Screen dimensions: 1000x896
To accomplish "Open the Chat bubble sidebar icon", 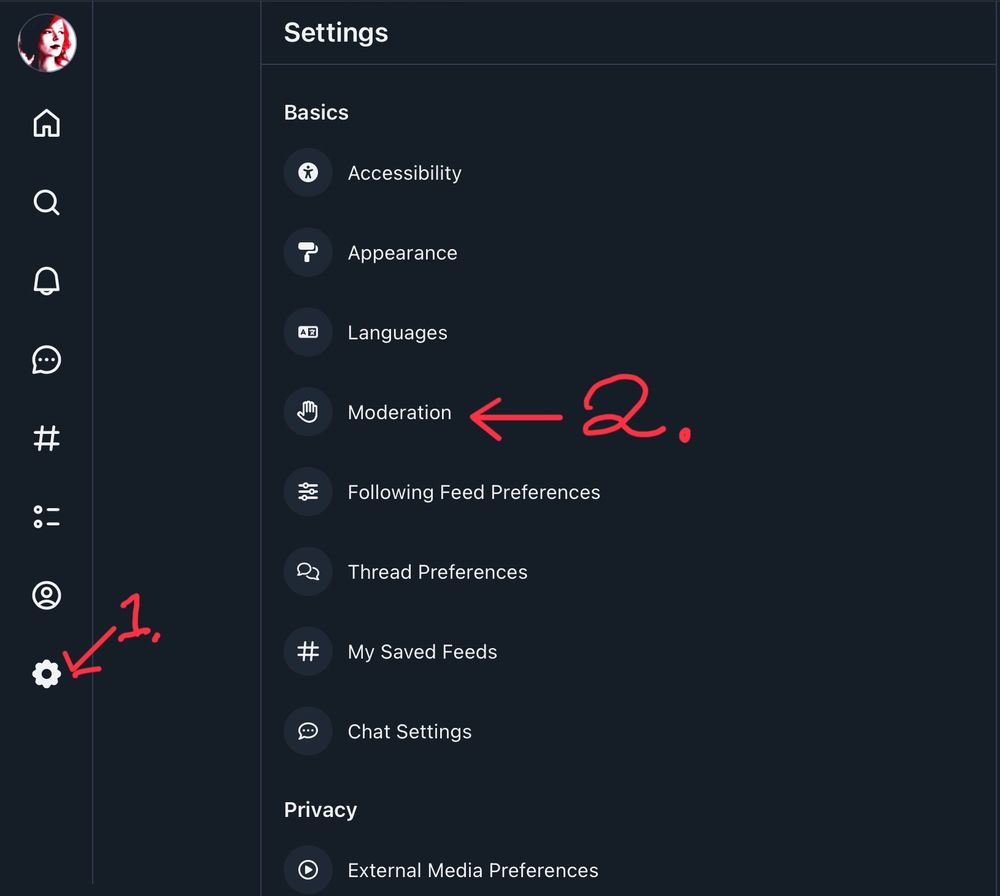I will [47, 360].
